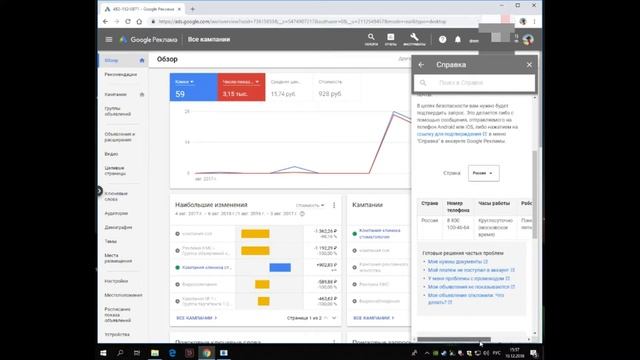
Task: Open Устройства in left navigation
Action: [117, 334]
